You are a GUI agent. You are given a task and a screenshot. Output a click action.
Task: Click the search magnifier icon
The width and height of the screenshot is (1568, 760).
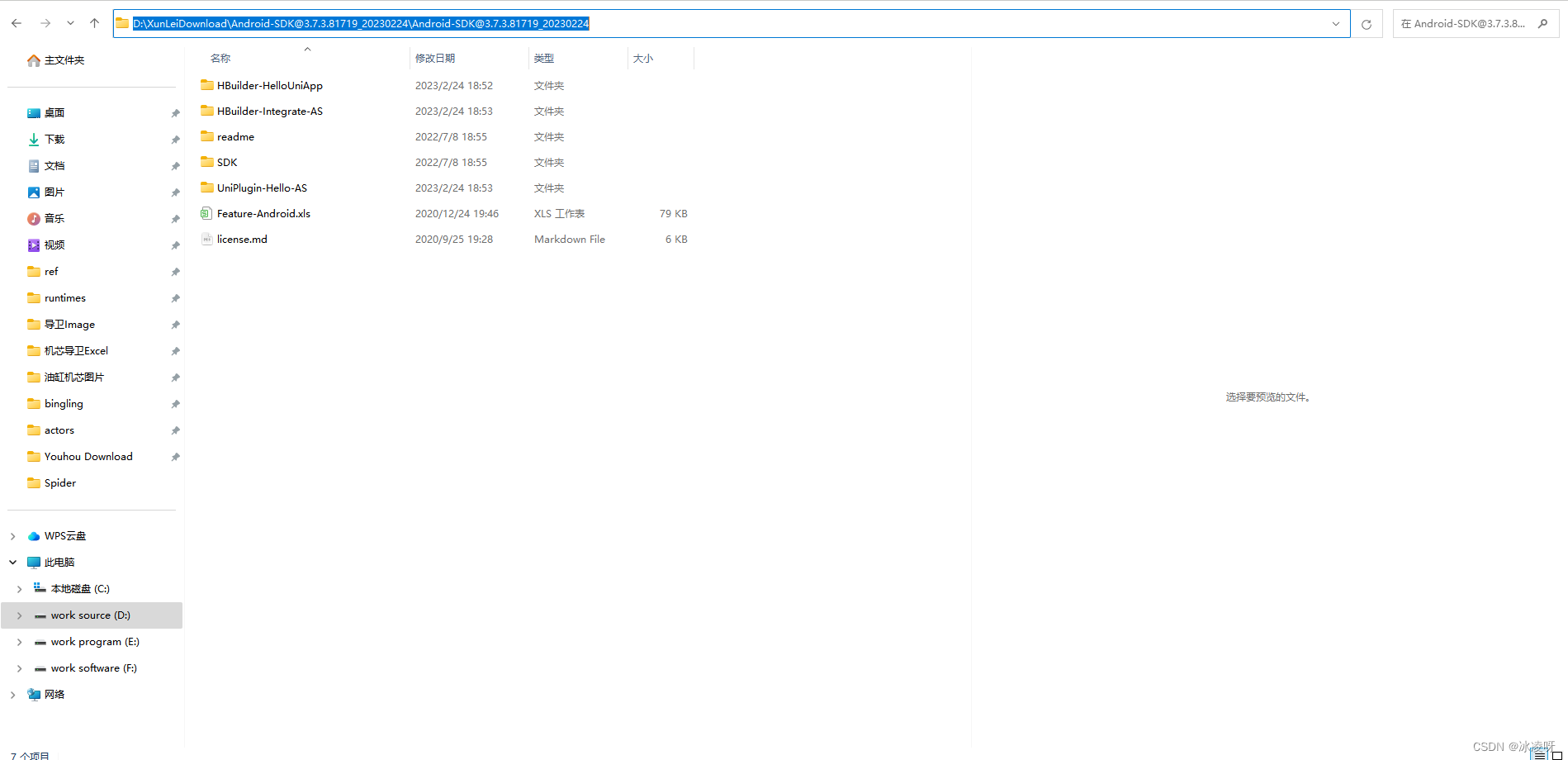[x=1542, y=24]
